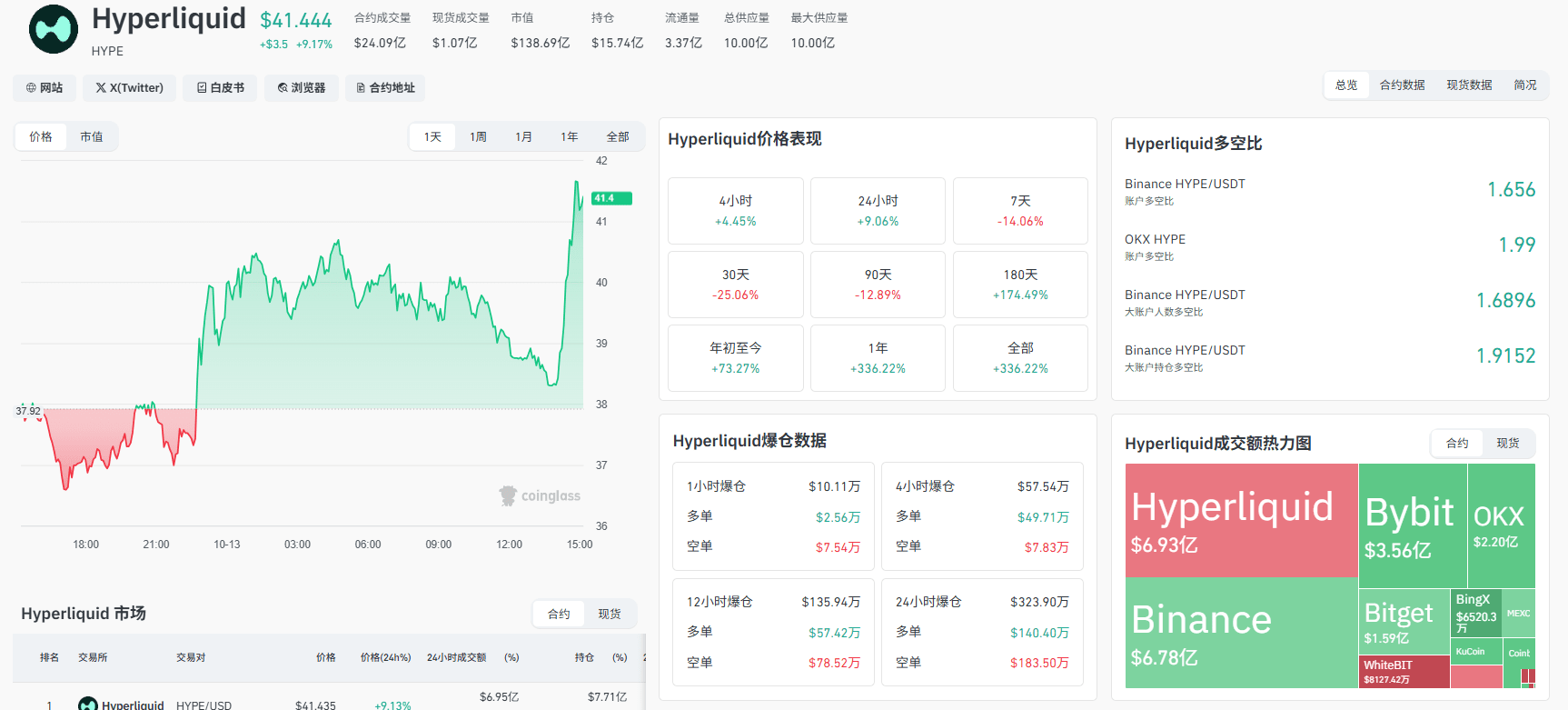Click the OKX HYPE ratio 1.99

[1517, 245]
